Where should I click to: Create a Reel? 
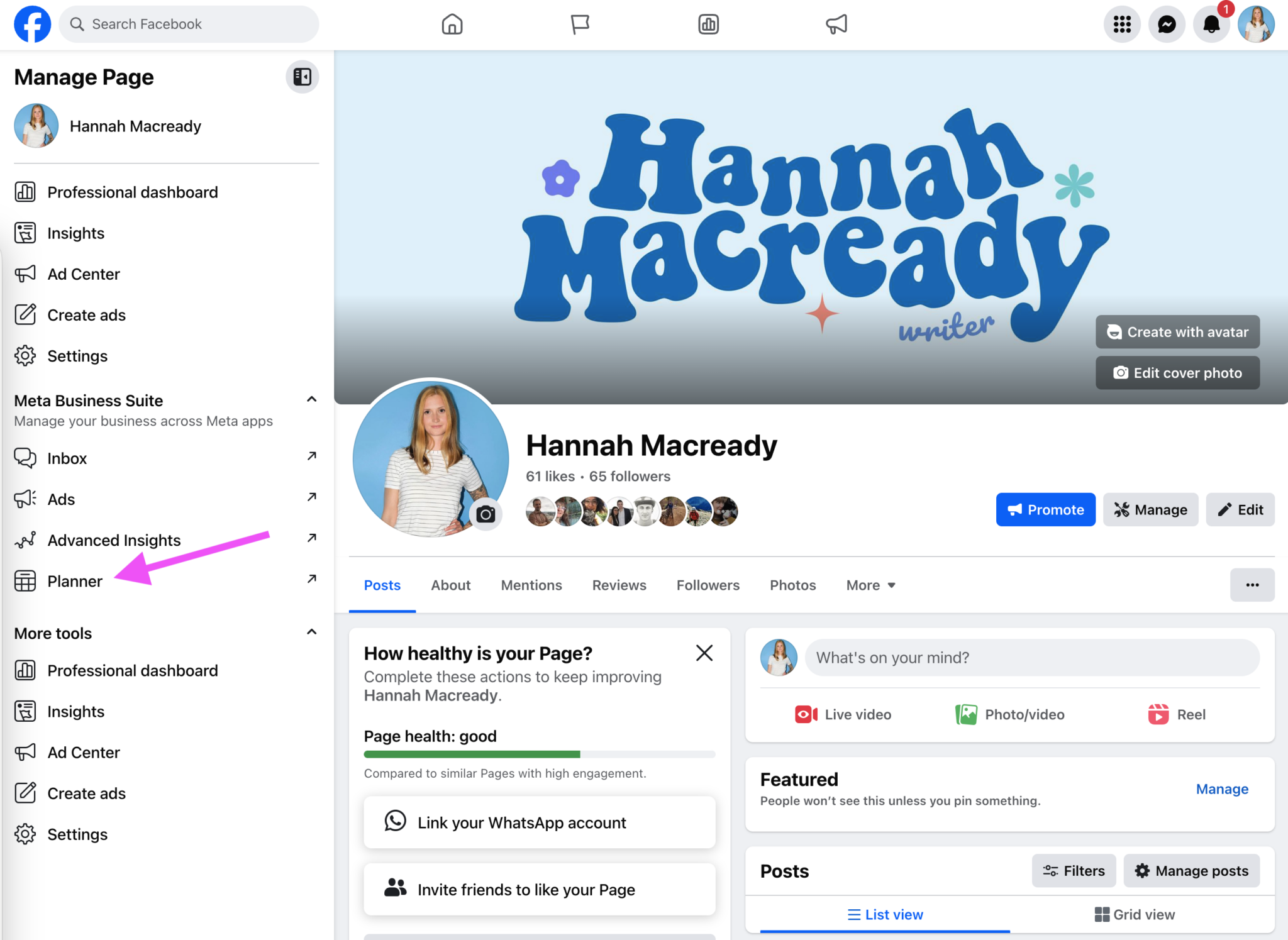1177,714
